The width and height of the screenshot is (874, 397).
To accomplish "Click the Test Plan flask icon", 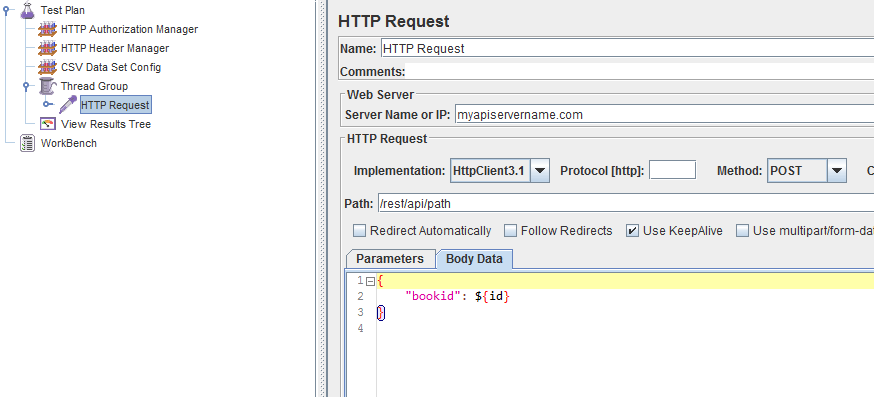I will coord(28,10).
